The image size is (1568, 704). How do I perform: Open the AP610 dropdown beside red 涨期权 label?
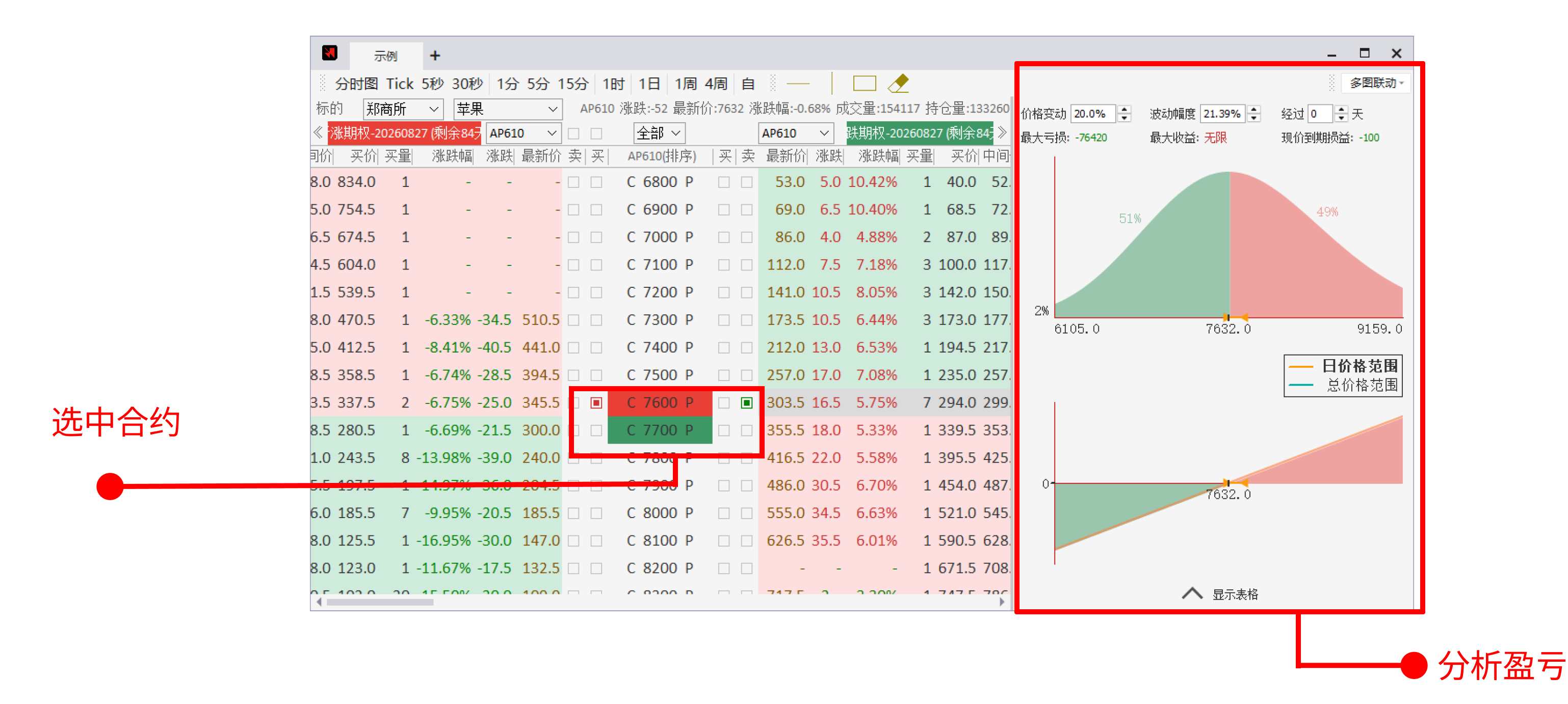(x=524, y=132)
